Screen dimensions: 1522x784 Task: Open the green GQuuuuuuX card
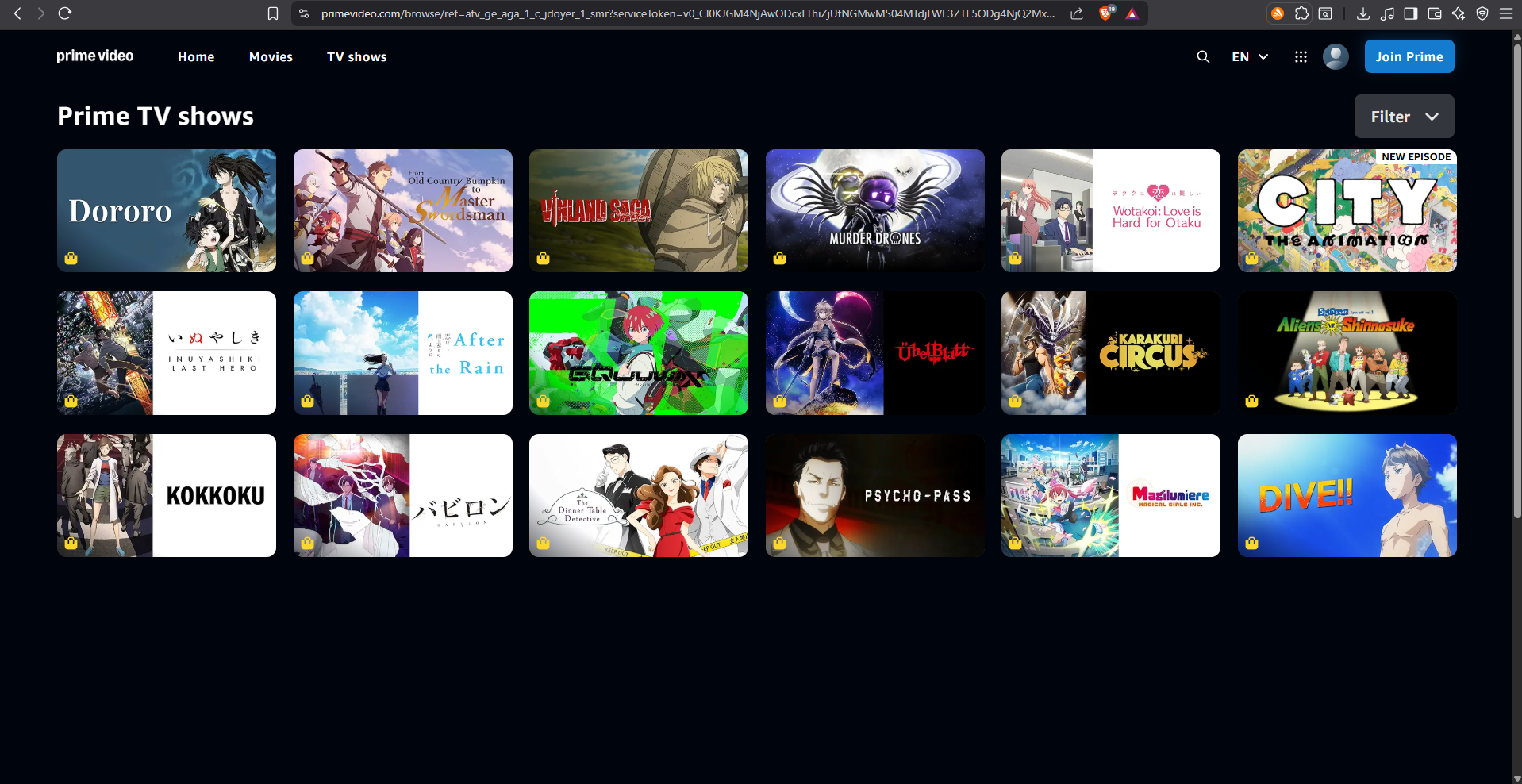(639, 353)
